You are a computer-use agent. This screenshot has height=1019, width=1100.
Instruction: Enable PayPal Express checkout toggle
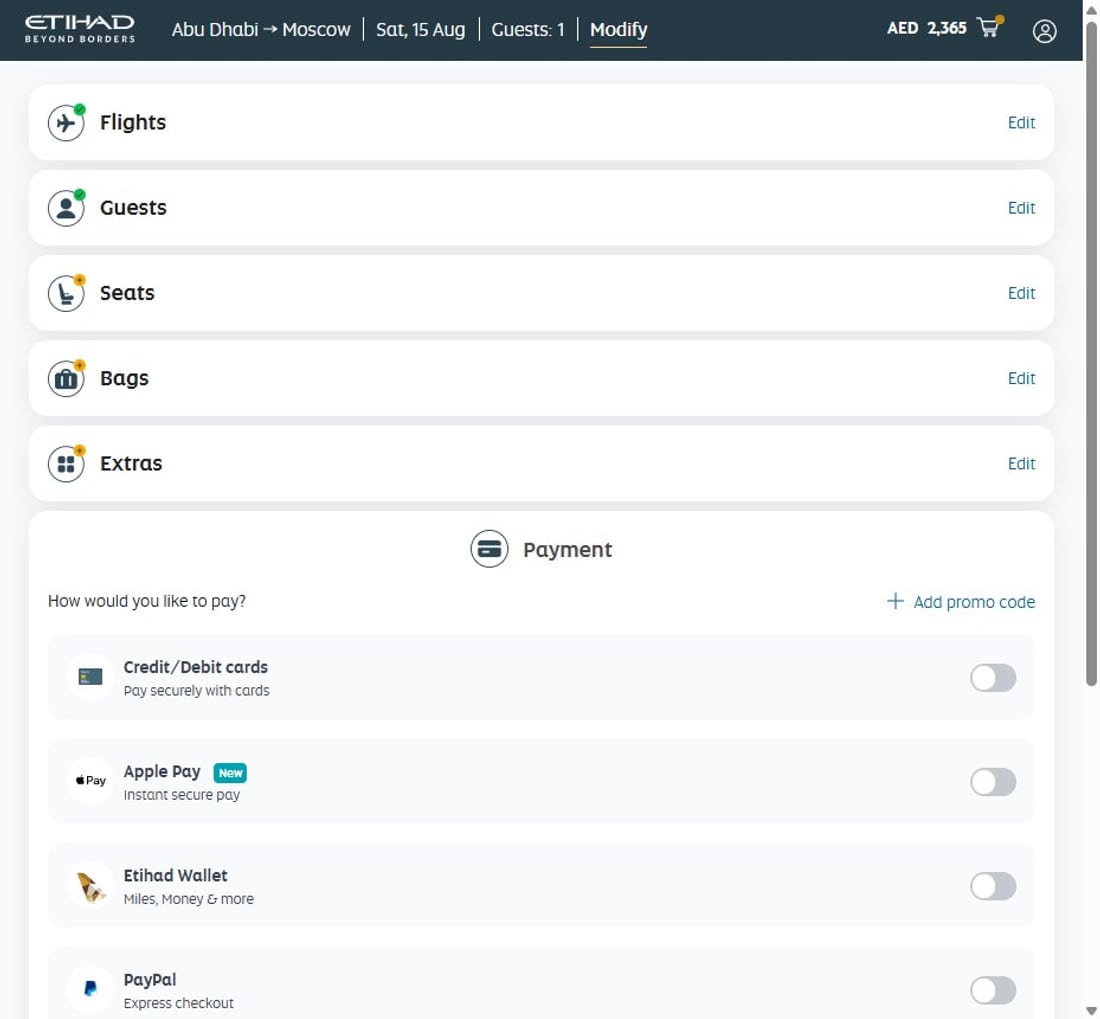[x=993, y=990]
